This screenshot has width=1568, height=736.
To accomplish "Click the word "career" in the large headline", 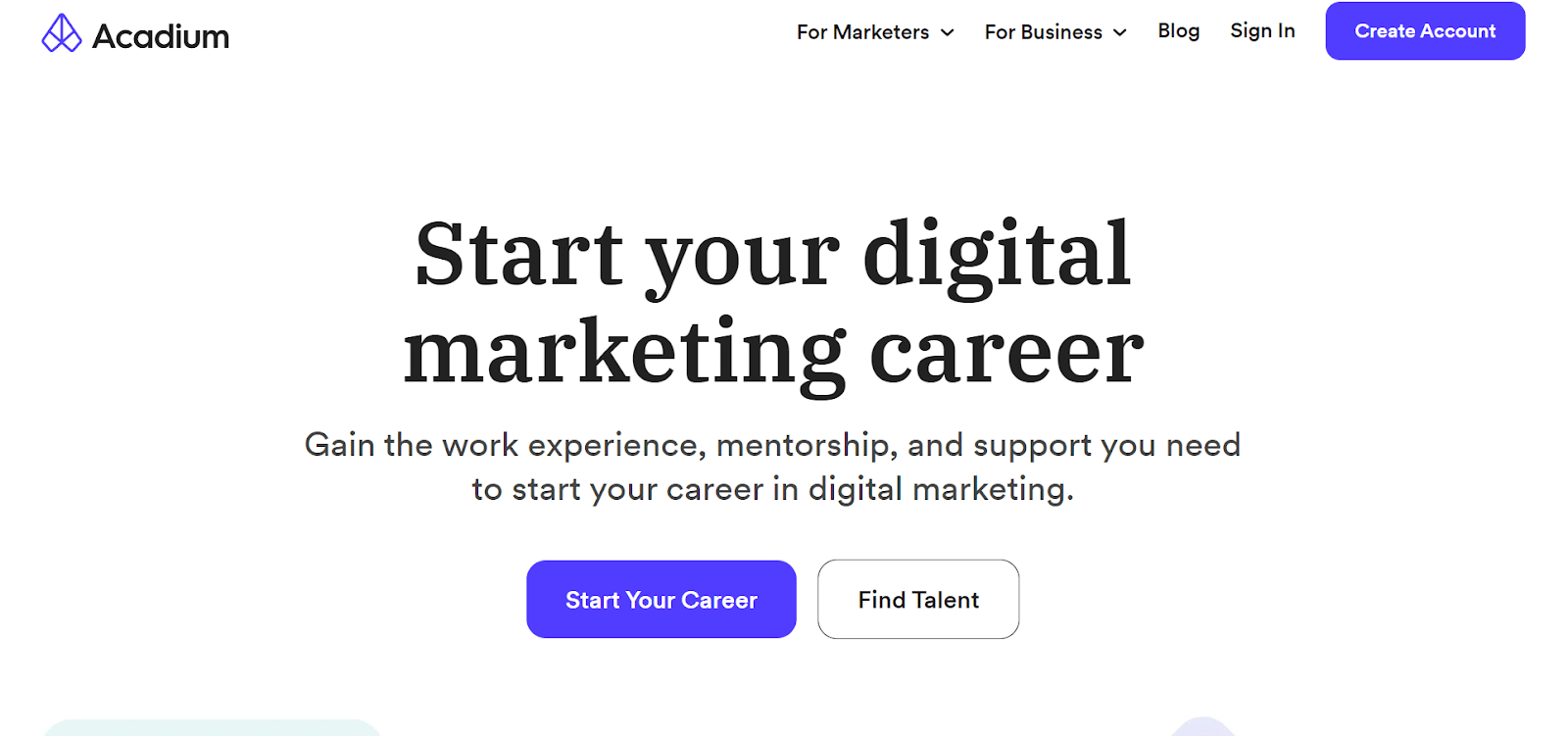I will click(x=1006, y=355).
